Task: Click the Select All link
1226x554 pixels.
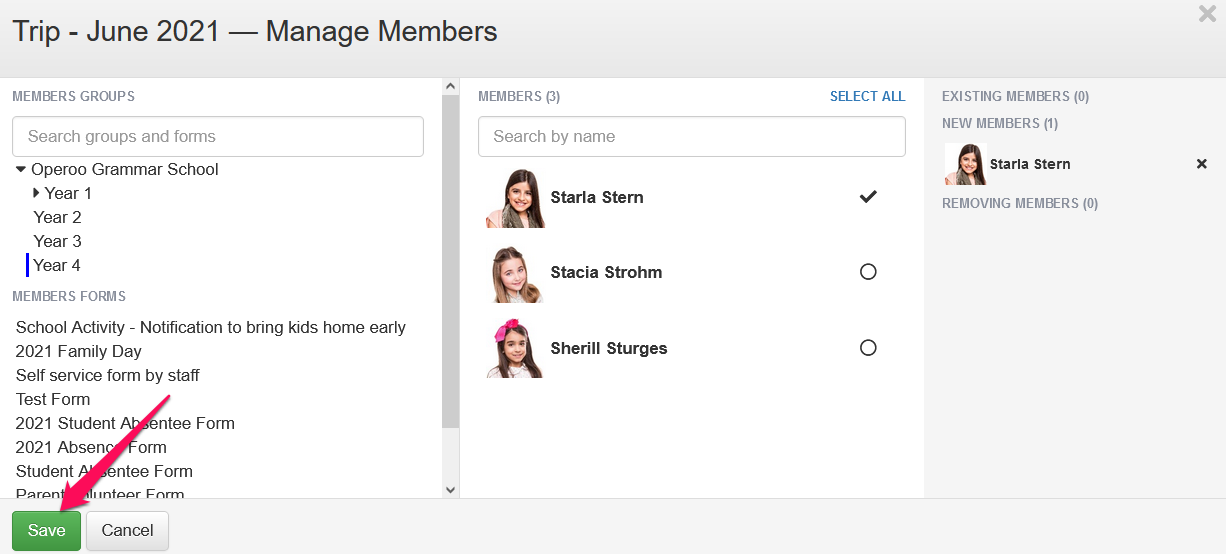Action: [867, 97]
